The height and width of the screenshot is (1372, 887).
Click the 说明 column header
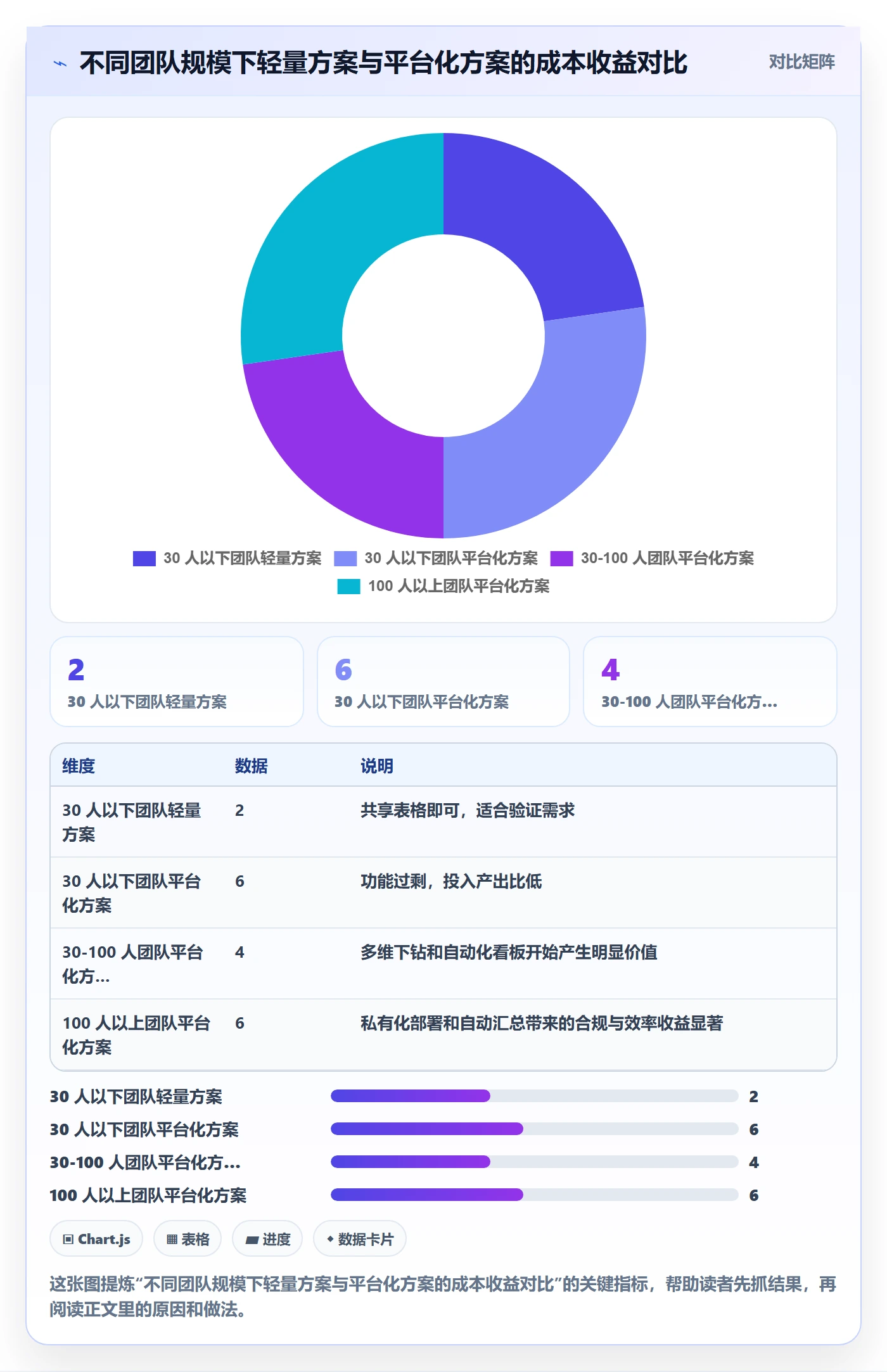point(377,766)
